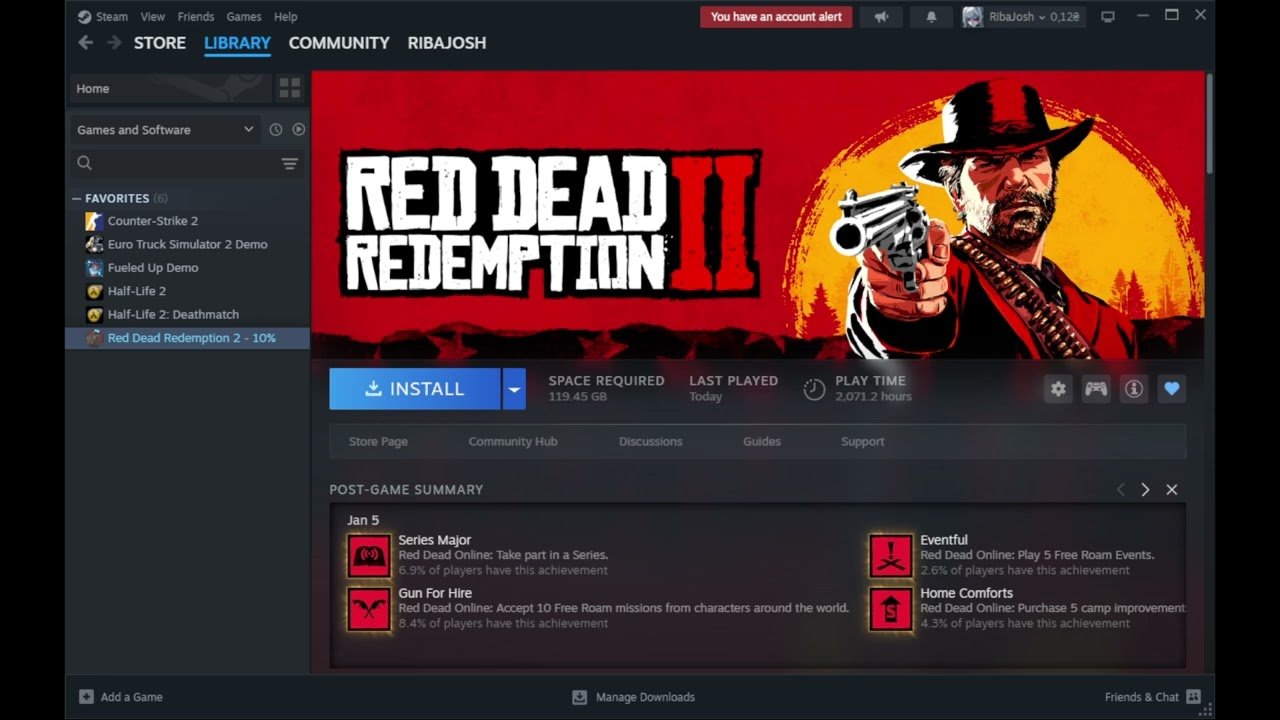Open Games and Software dropdown

(165, 130)
